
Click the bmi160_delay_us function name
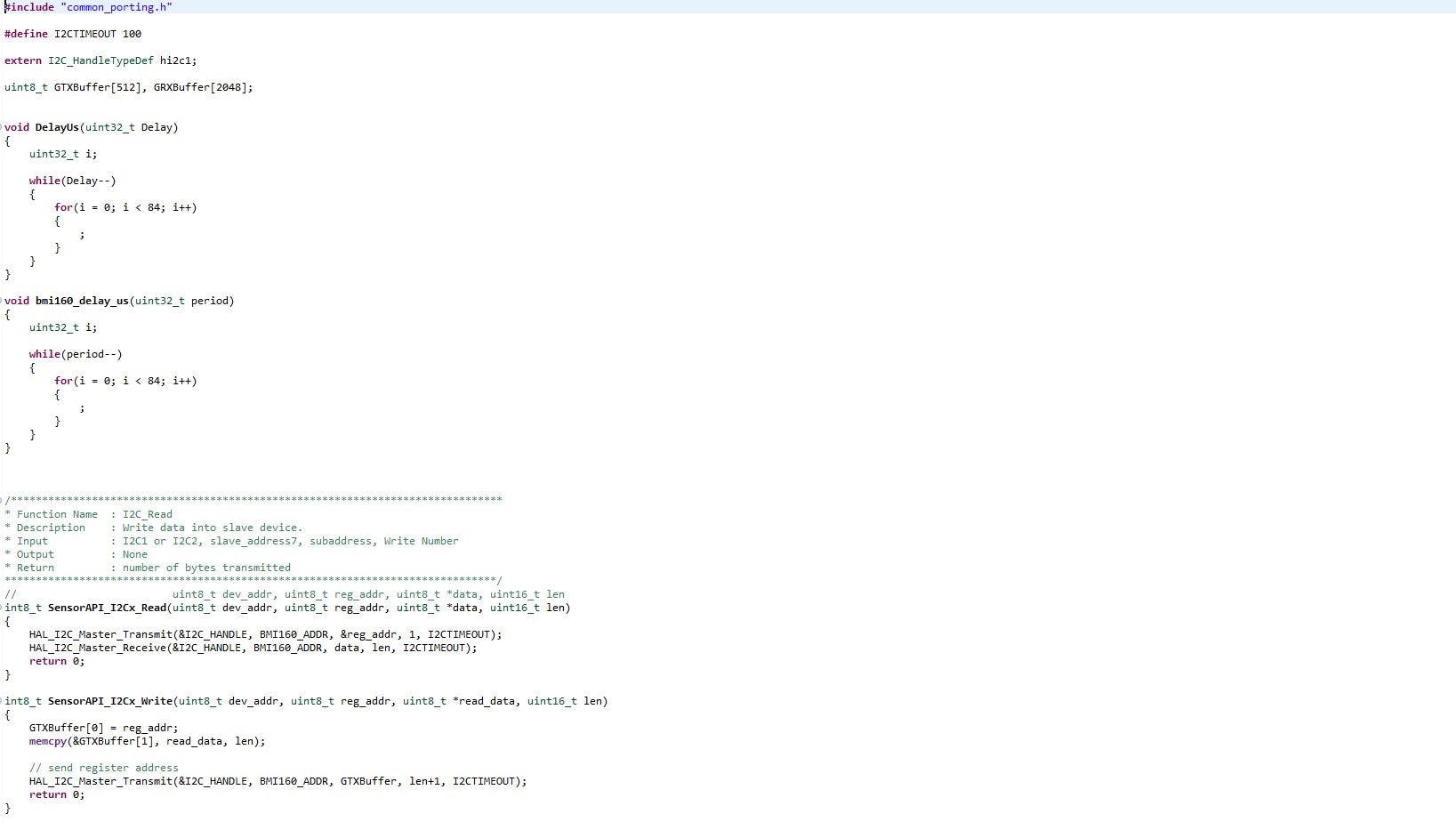point(82,301)
